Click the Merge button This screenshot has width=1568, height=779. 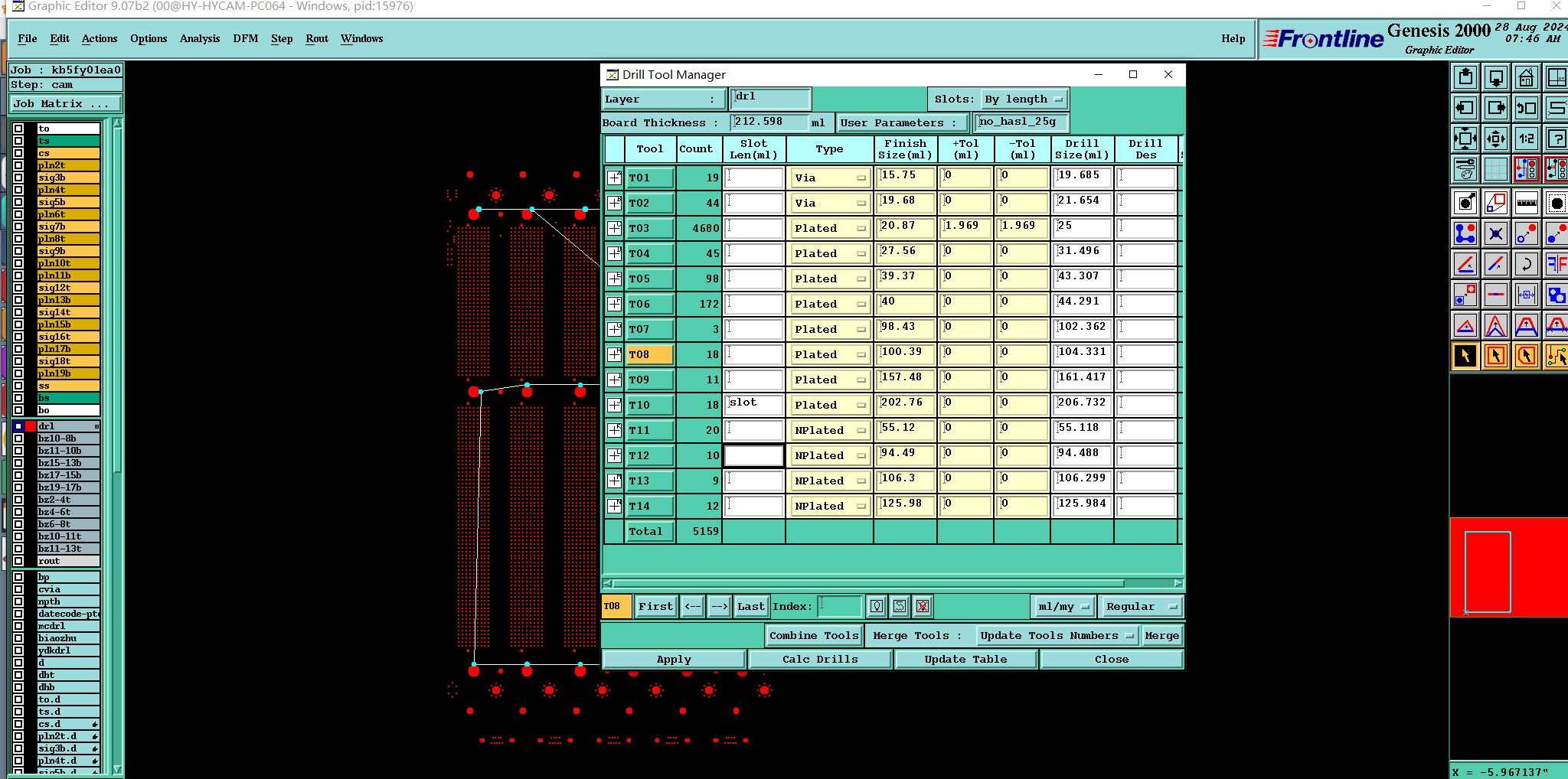tap(1162, 636)
